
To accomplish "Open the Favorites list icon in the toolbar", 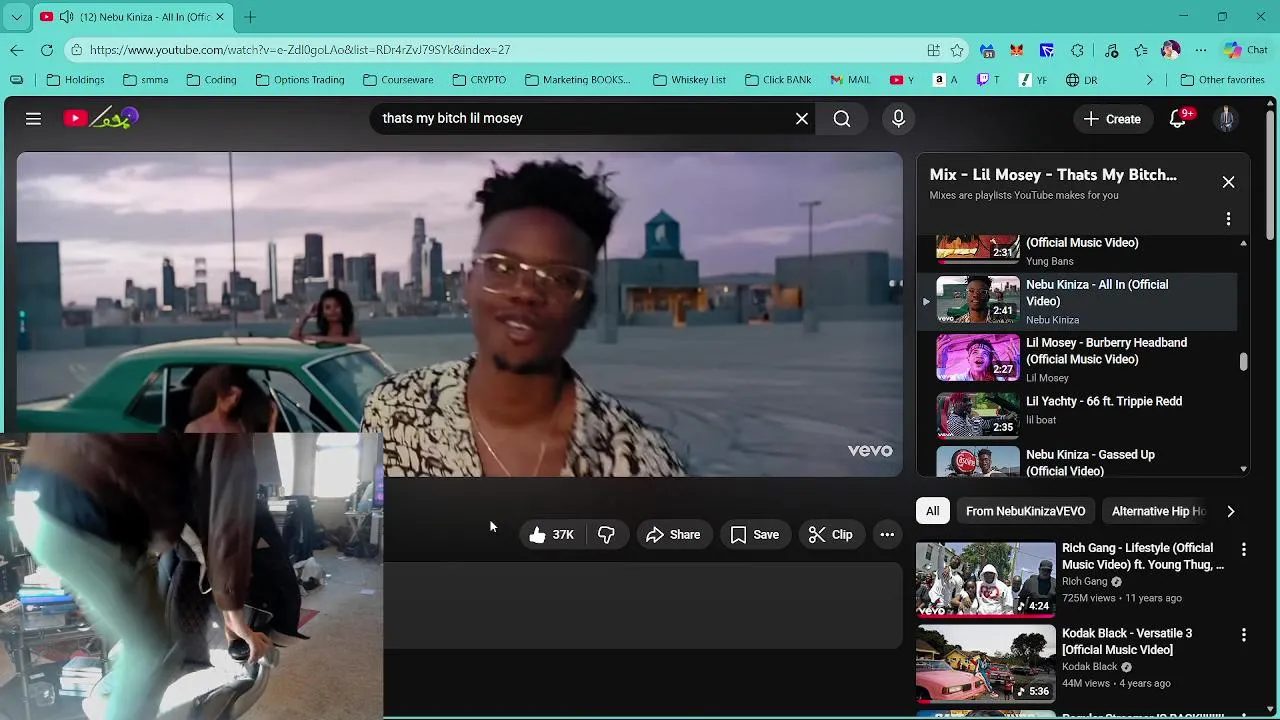I will (x=1141, y=50).
